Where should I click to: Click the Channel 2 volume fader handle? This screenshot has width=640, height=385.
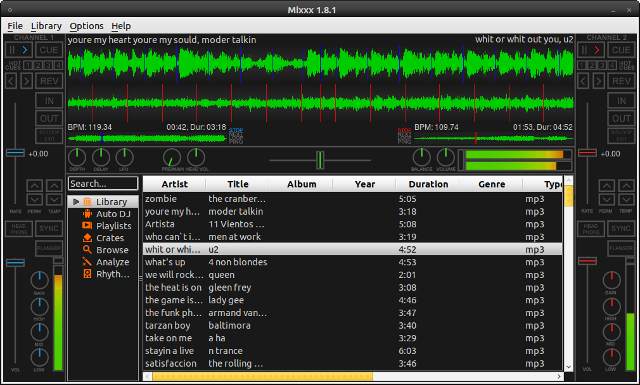pyautogui.click(x=587, y=261)
